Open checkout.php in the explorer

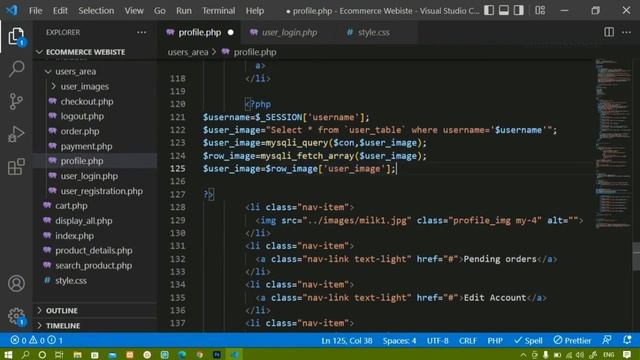pos(87,102)
